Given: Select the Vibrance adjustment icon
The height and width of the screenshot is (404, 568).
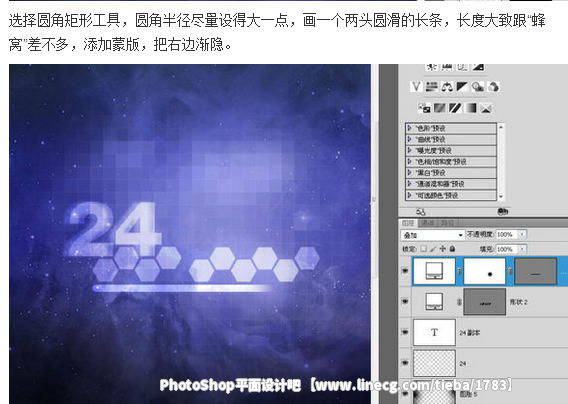Looking at the screenshot, I should (x=416, y=87).
